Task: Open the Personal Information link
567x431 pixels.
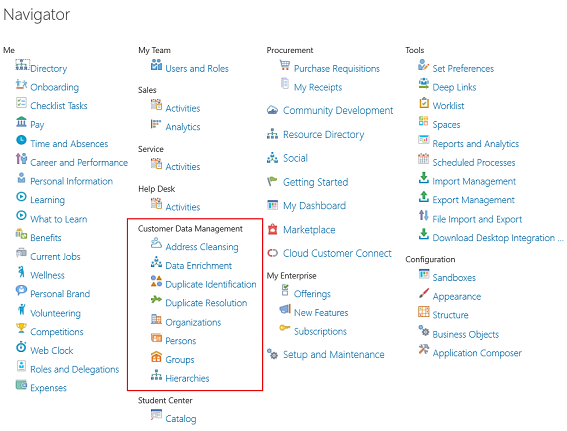Action: click(72, 181)
